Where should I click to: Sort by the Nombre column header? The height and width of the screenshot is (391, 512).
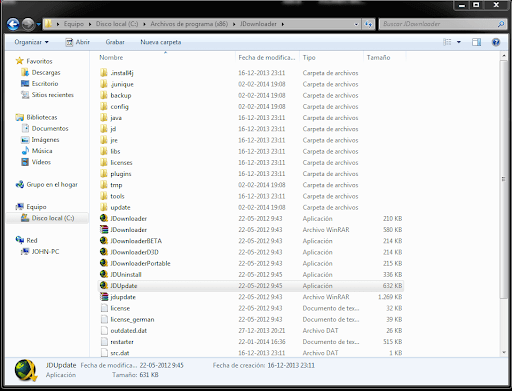coord(111,57)
